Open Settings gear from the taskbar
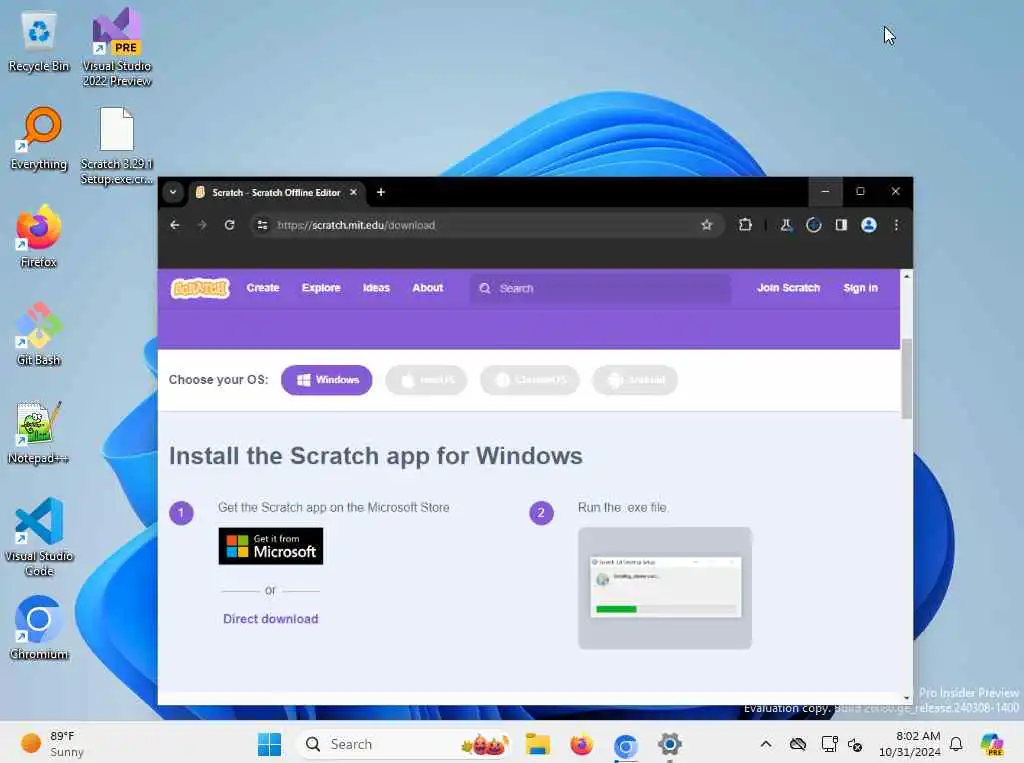This screenshot has width=1024, height=763. coord(669,744)
